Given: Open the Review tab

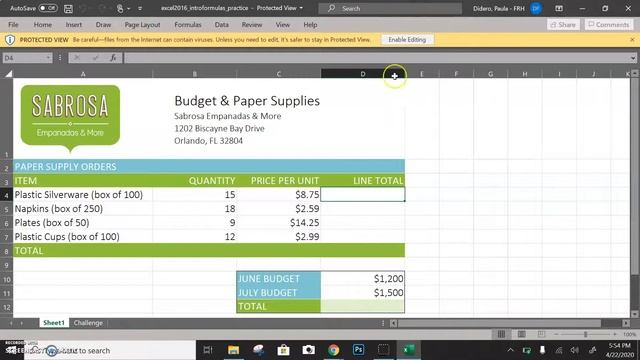Looking at the screenshot, I should [252, 25].
